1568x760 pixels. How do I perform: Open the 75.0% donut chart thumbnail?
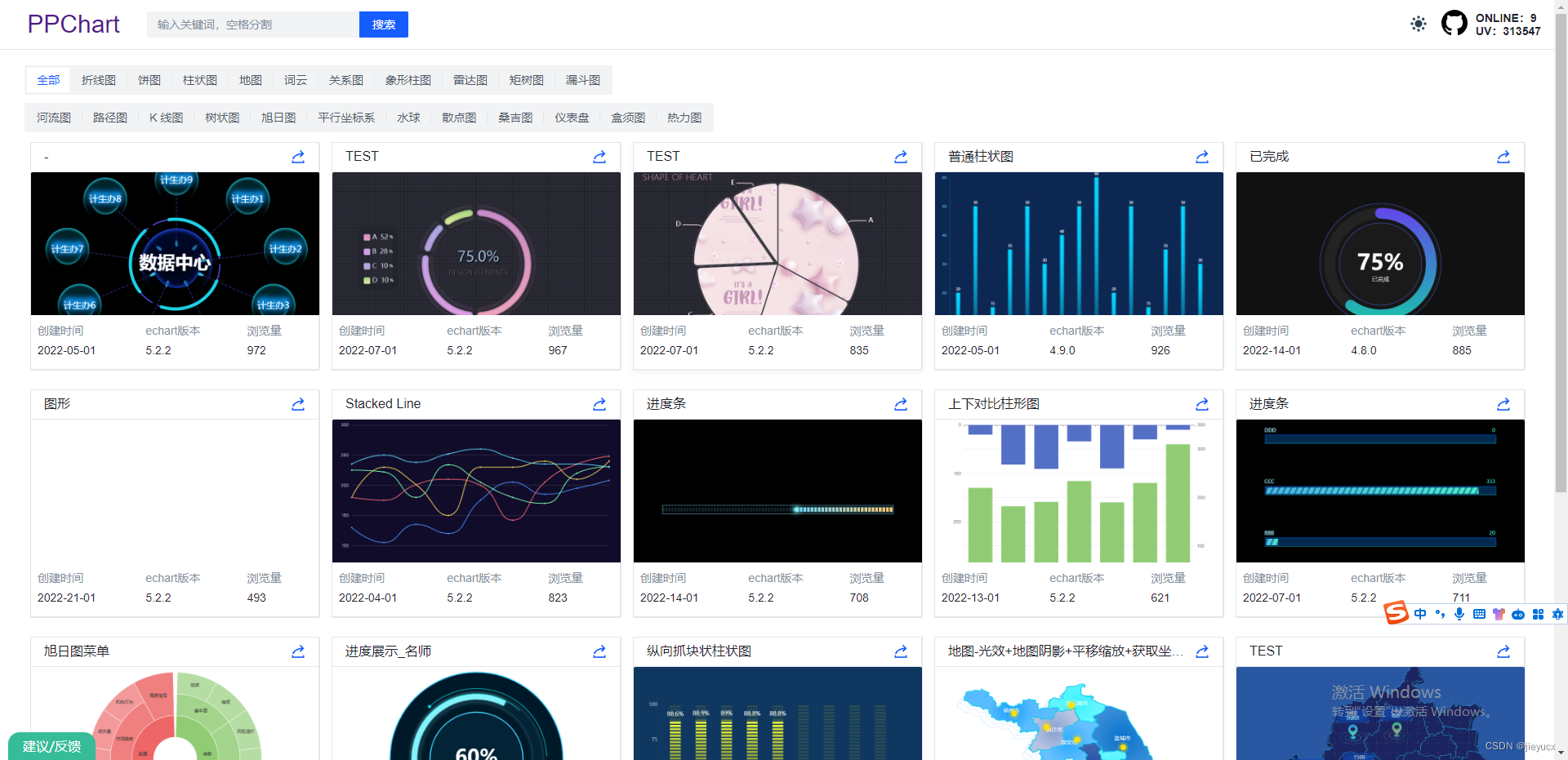[476, 243]
